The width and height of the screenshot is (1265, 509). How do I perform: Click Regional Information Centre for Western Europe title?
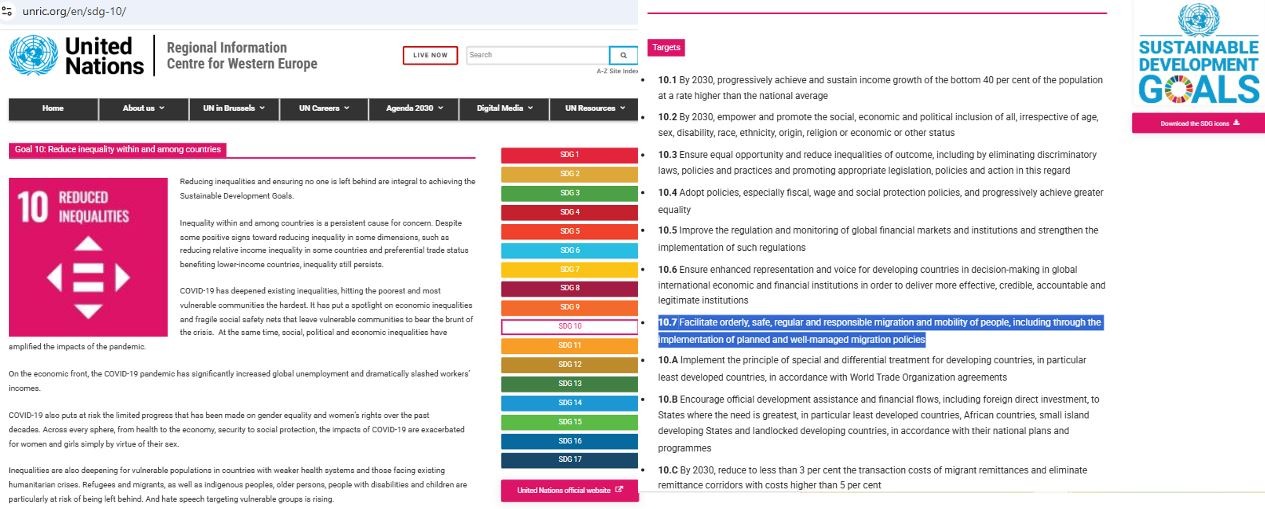[241, 55]
